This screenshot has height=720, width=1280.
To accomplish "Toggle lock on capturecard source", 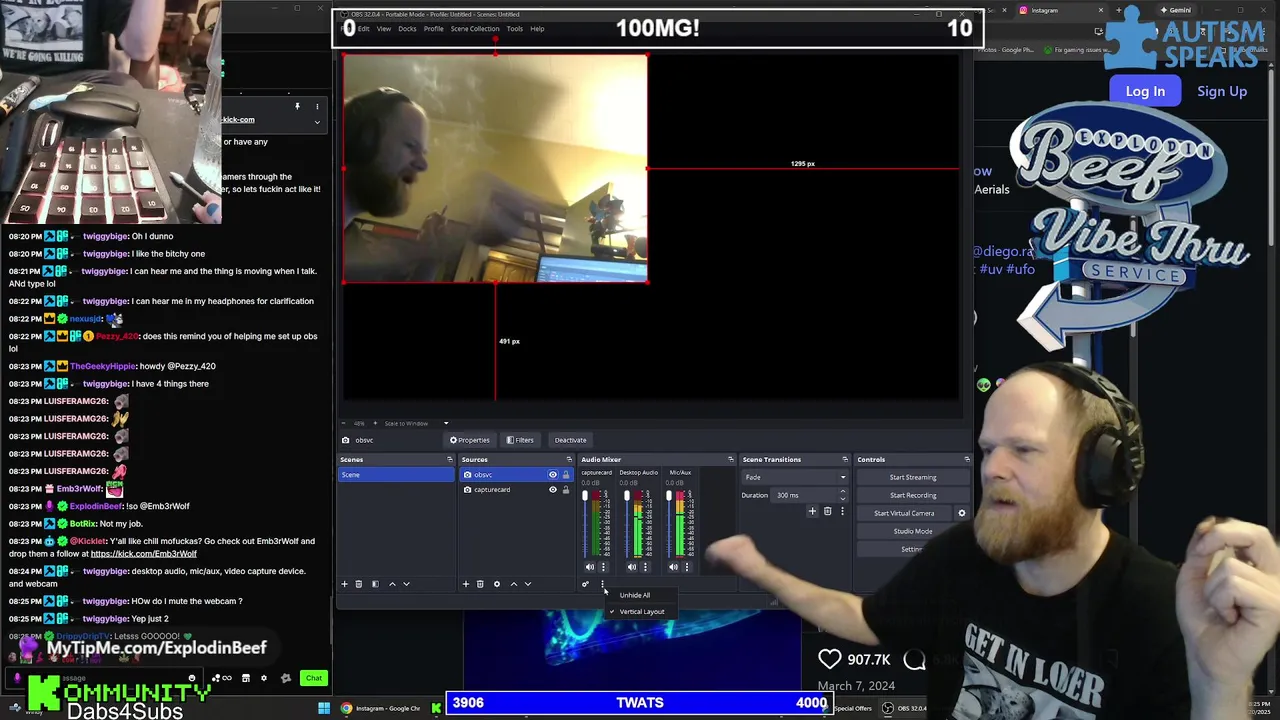I will (x=566, y=490).
